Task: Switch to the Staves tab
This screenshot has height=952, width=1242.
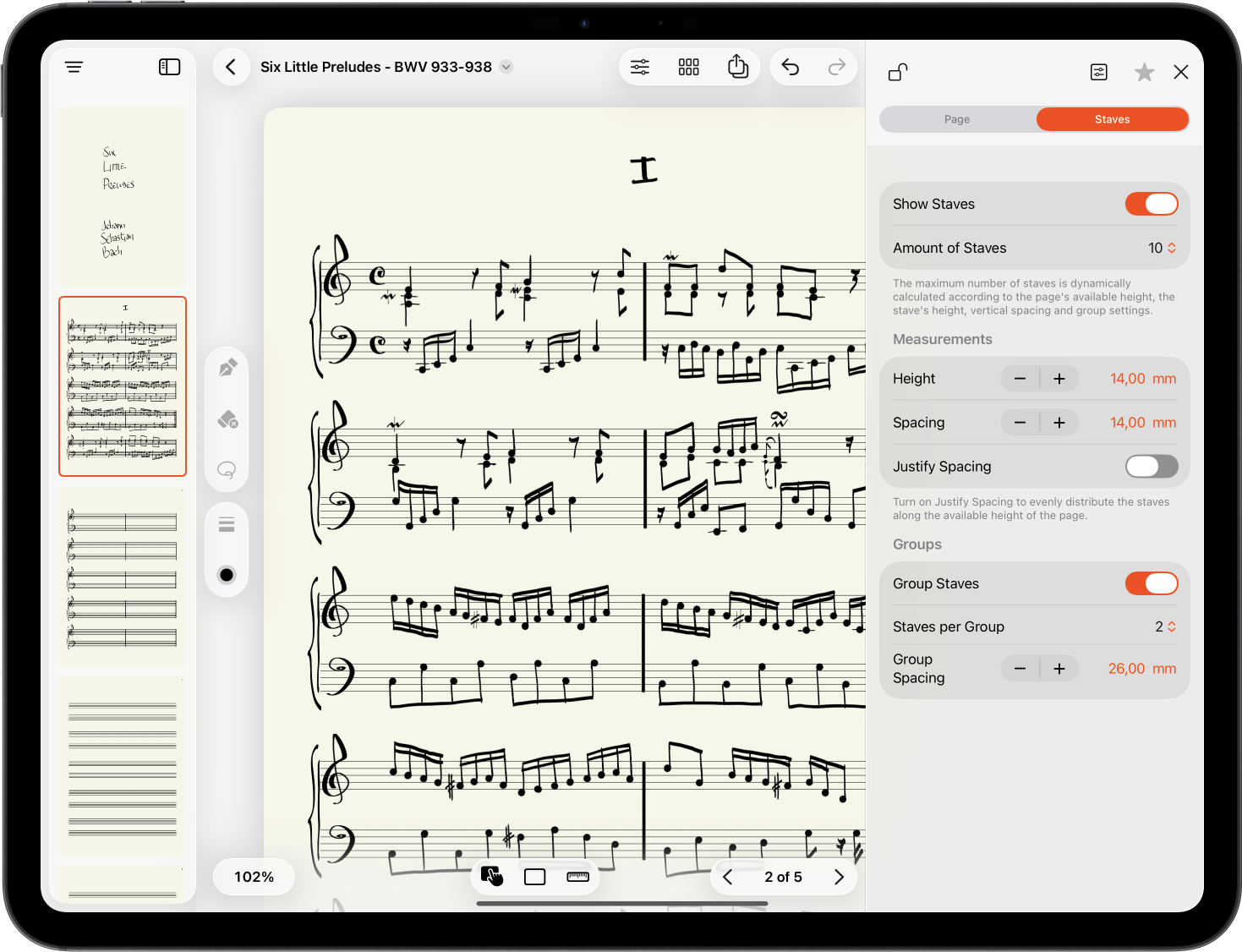Action: coord(1112,119)
